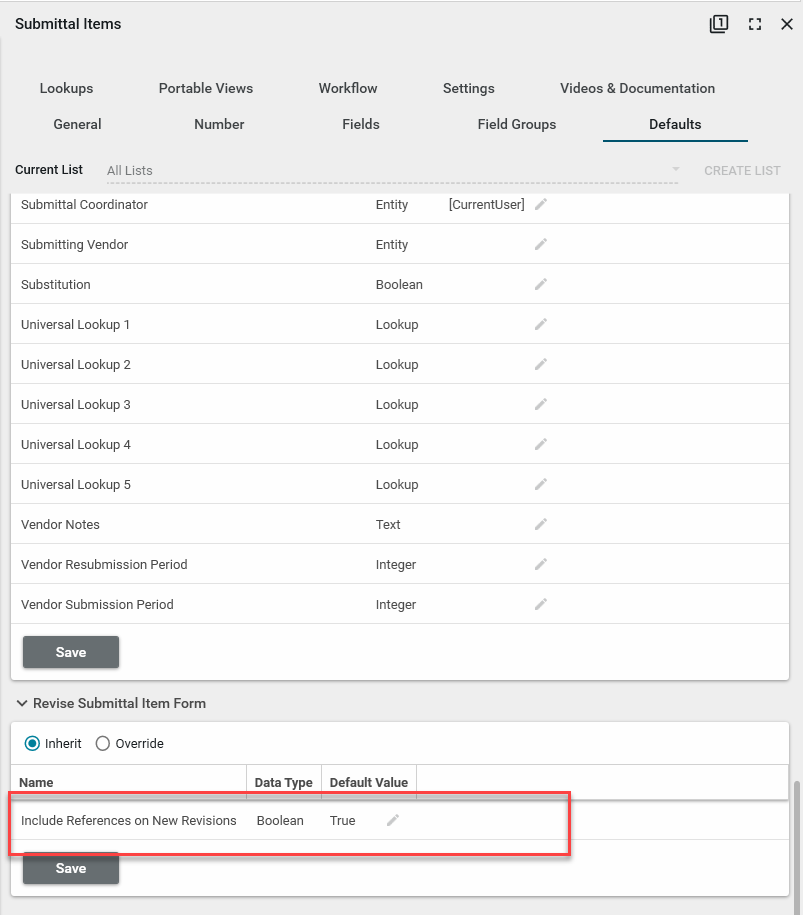
Task: Edit the Vendor Submission Period default
Action: (x=541, y=604)
